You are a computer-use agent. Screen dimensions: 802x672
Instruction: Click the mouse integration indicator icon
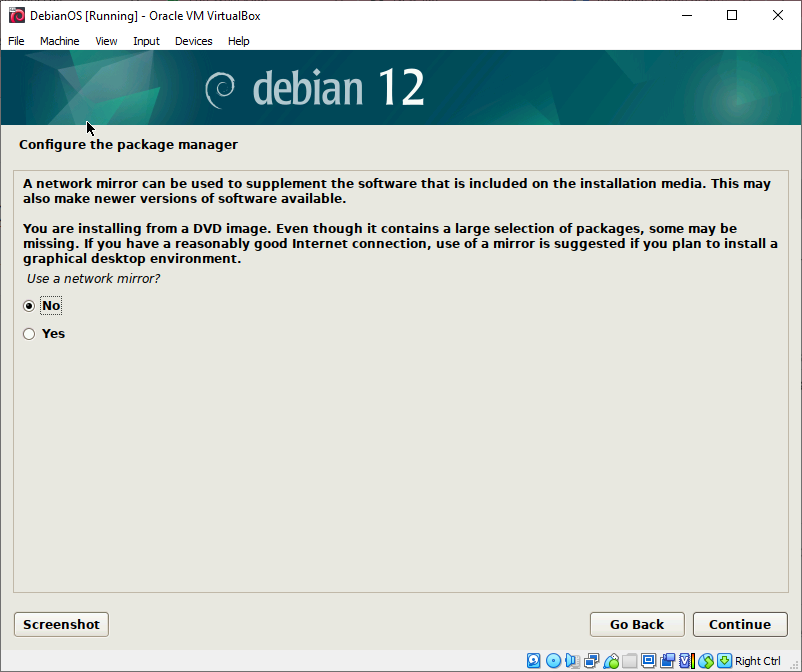[706, 661]
